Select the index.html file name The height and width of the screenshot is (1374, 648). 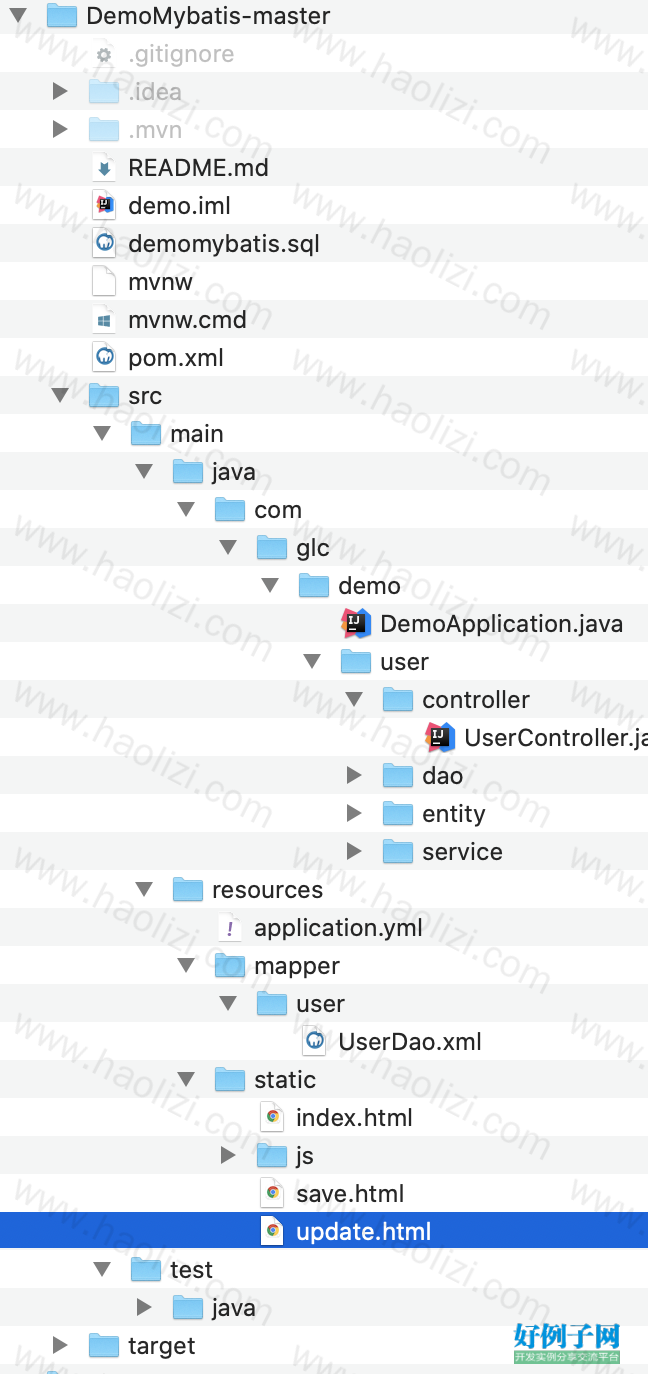[354, 1118]
